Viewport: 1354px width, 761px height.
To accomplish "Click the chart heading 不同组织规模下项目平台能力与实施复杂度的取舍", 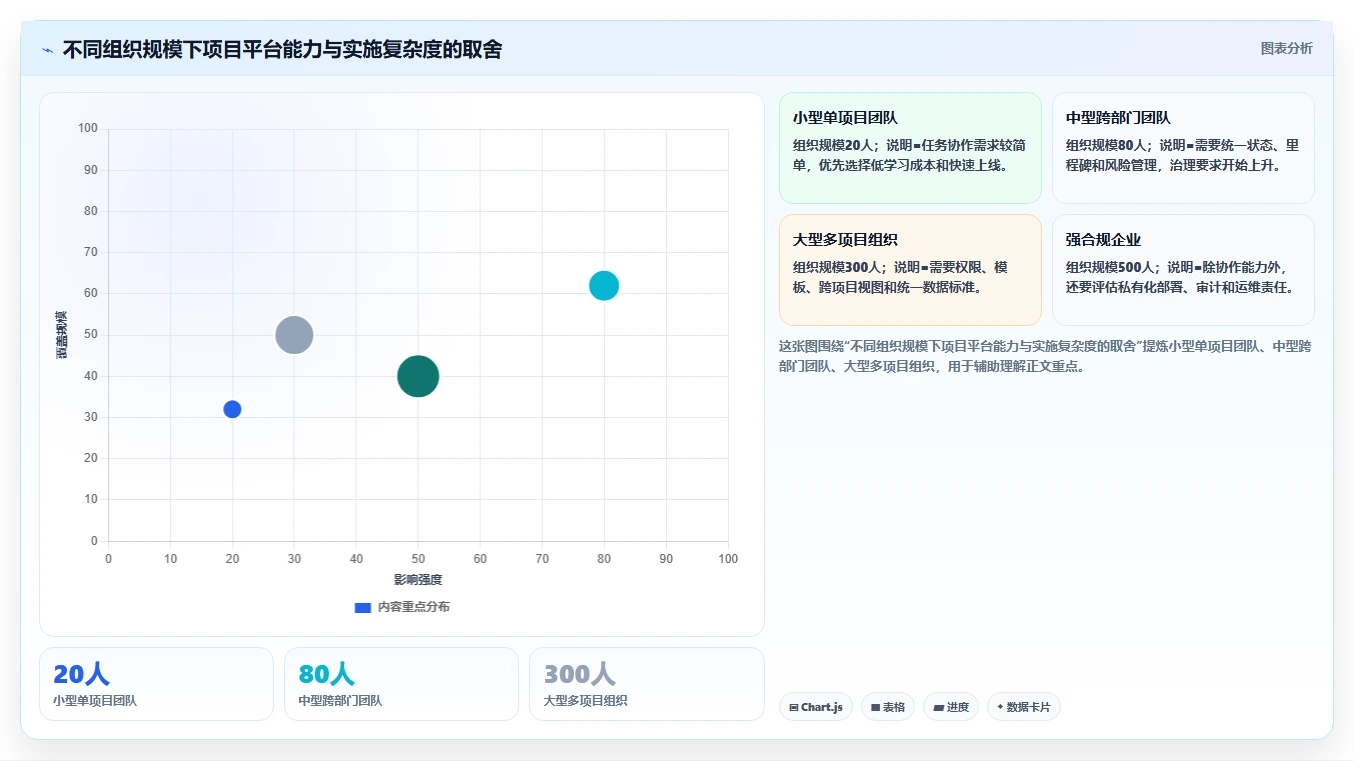I will [x=282, y=49].
